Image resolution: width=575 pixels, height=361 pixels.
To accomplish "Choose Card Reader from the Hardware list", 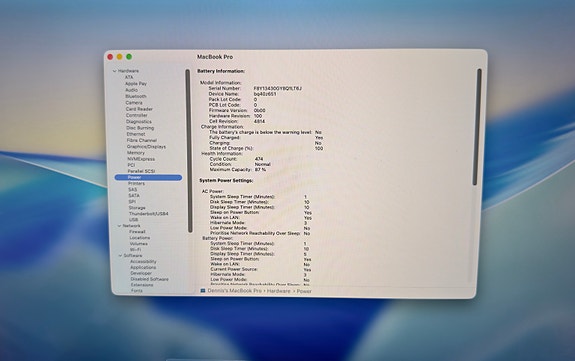I will pyautogui.click(x=139, y=109).
